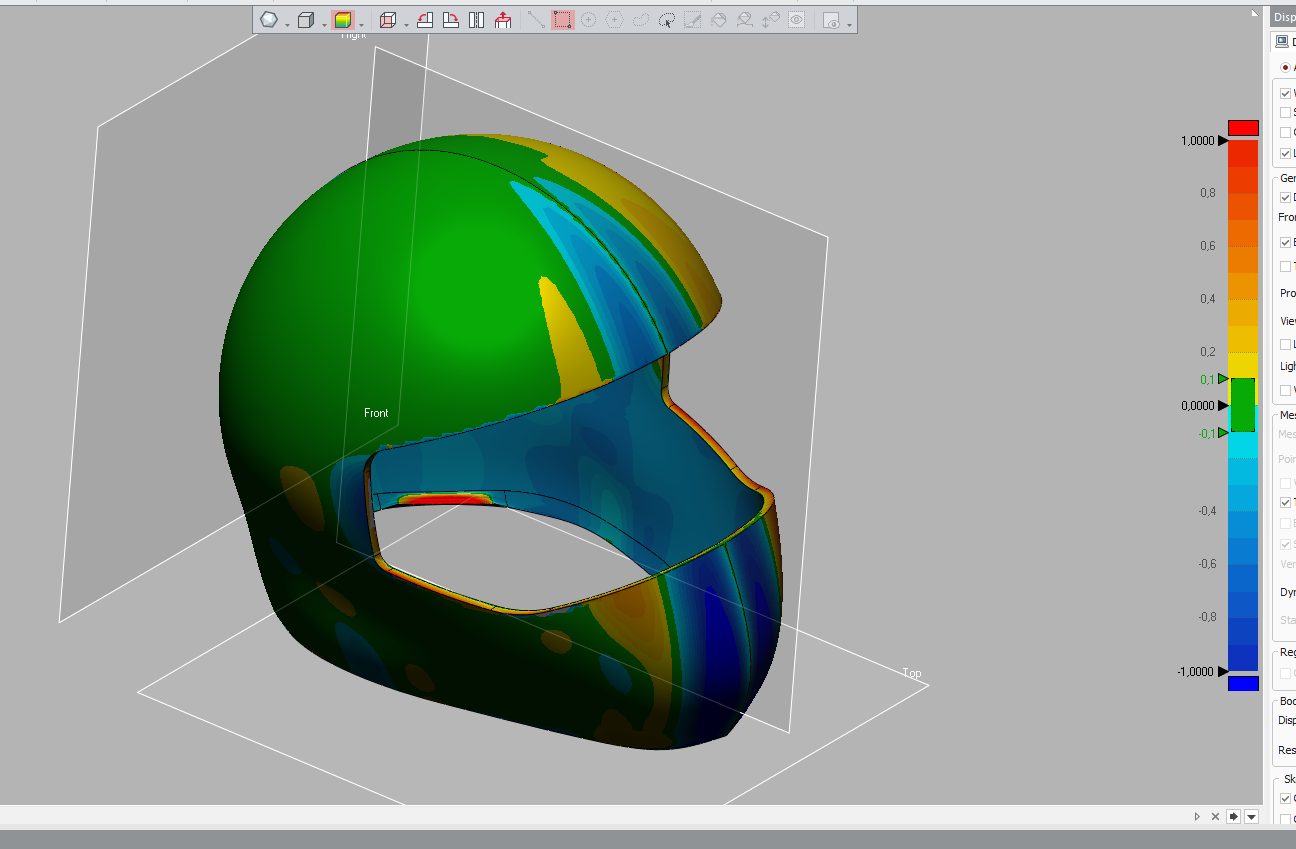
Task: Toggle the deviation color map icon
Action: pyautogui.click(x=343, y=20)
